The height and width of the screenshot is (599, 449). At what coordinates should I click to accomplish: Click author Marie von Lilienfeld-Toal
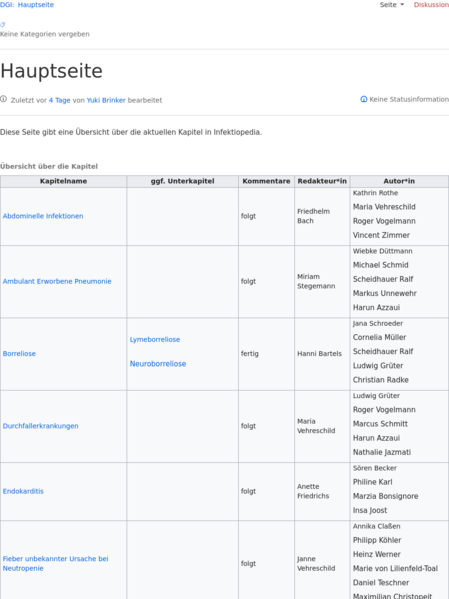395,568
